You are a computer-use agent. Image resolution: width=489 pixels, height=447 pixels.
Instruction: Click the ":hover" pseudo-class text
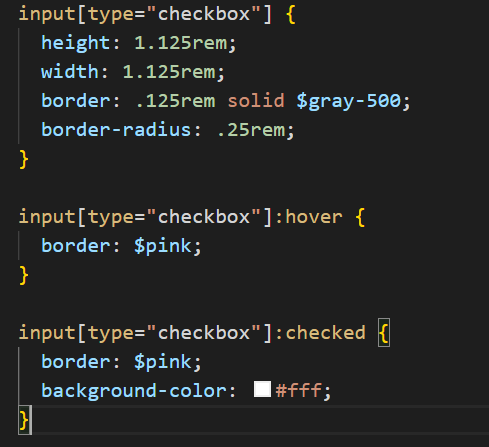click(x=309, y=217)
